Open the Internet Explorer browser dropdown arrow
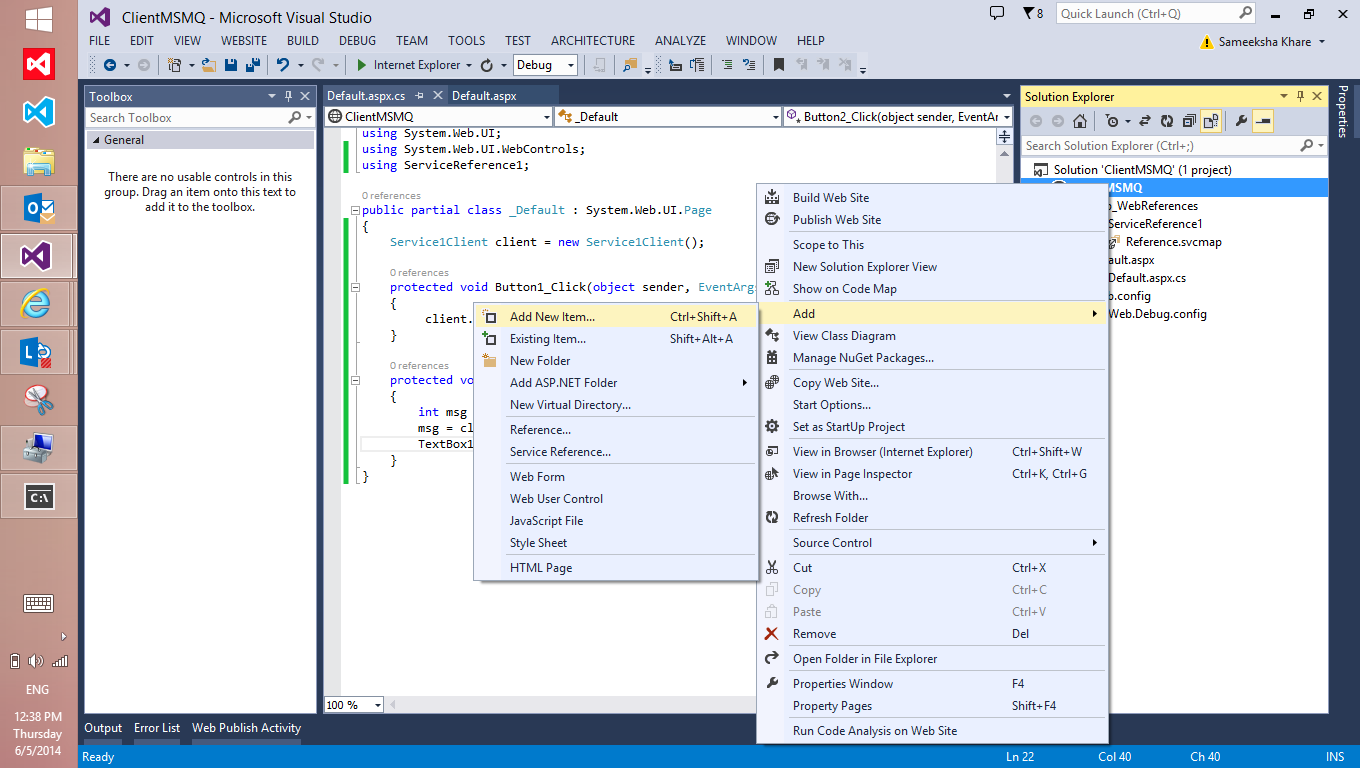 pos(470,65)
